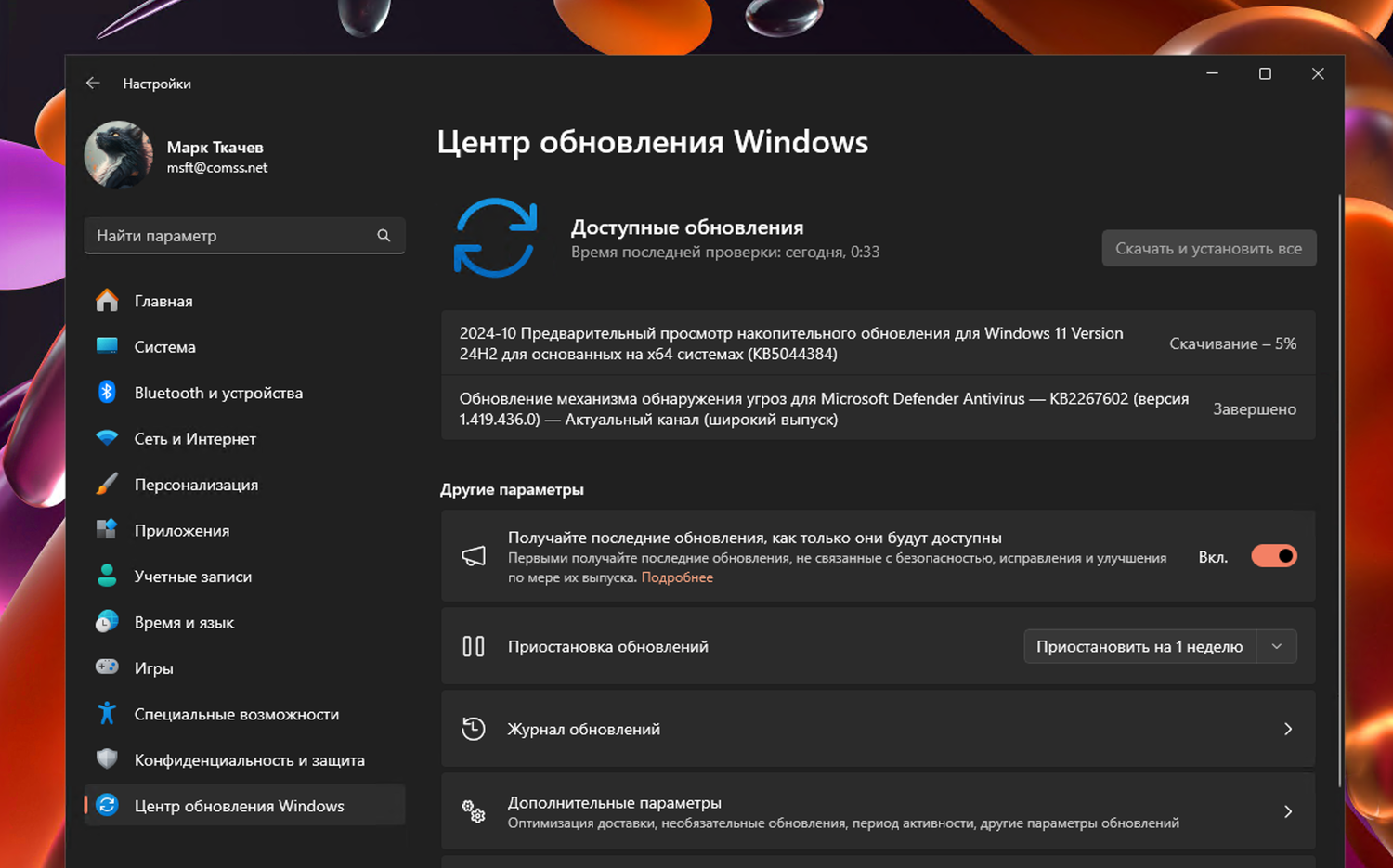Click the Доступные обновления heading
This screenshot has height=868, width=1393.
[687, 227]
